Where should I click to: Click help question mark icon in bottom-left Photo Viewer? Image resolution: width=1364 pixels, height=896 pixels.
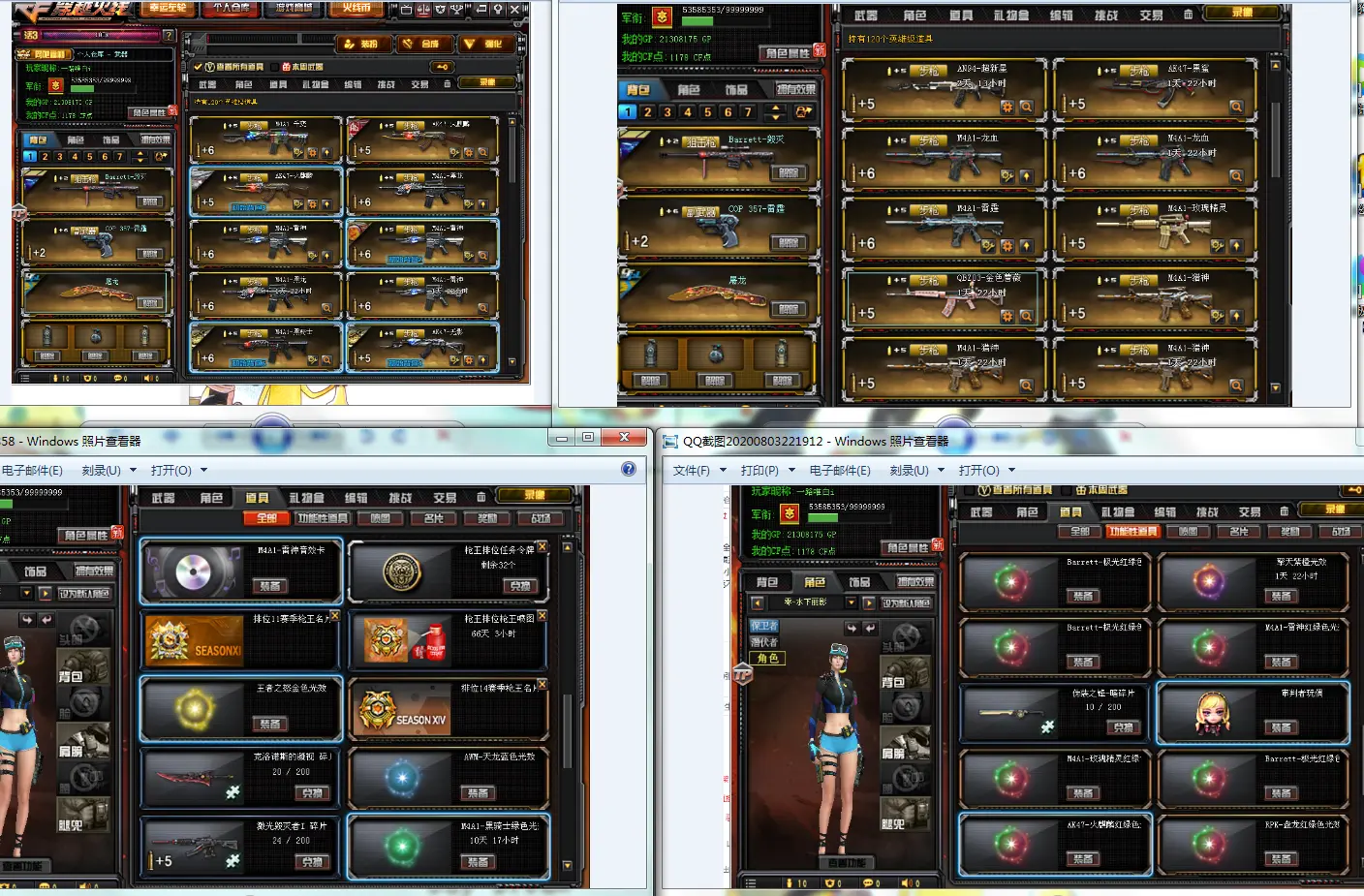(x=629, y=469)
